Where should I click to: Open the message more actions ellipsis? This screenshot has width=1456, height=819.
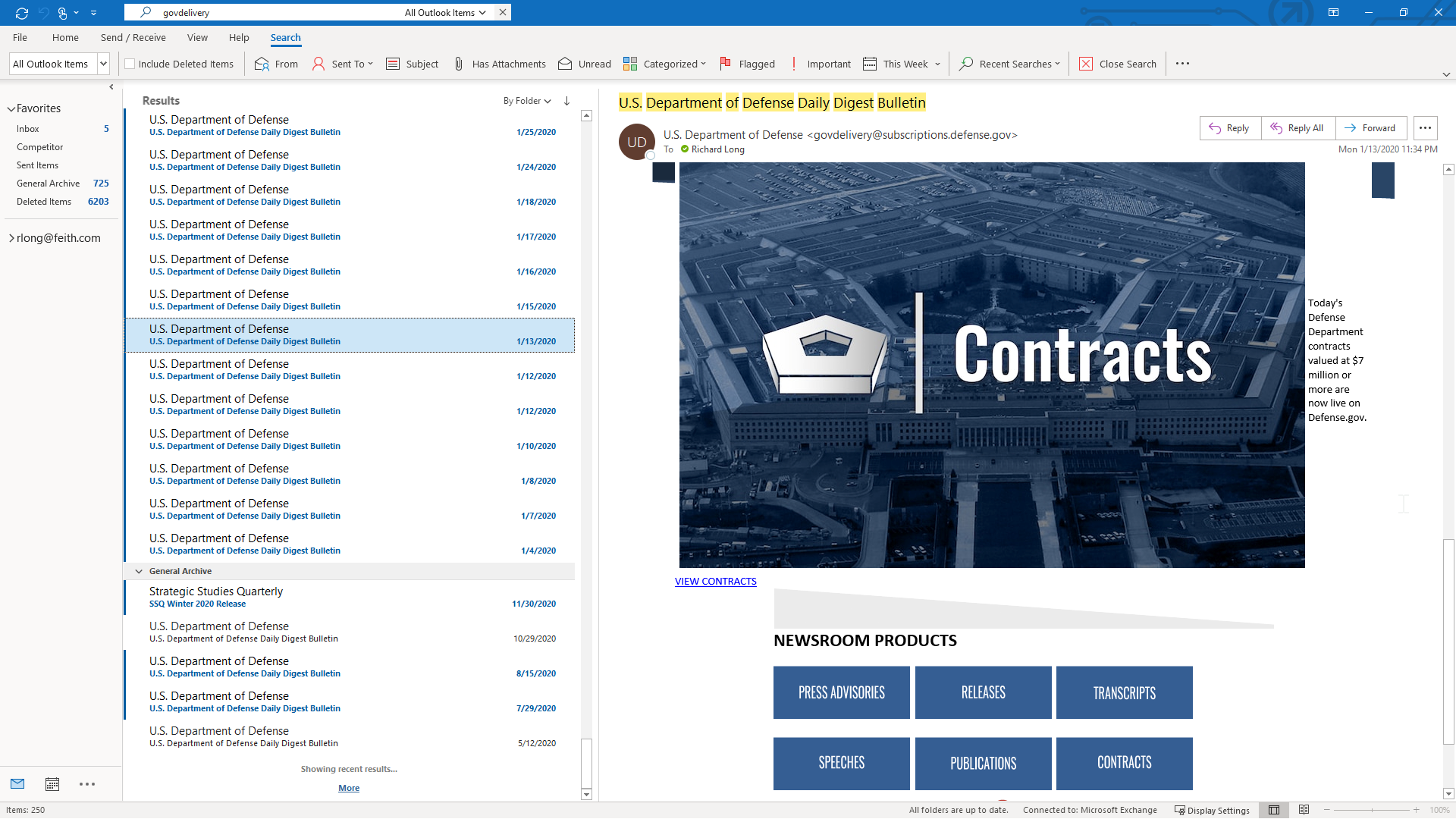pos(1425,128)
